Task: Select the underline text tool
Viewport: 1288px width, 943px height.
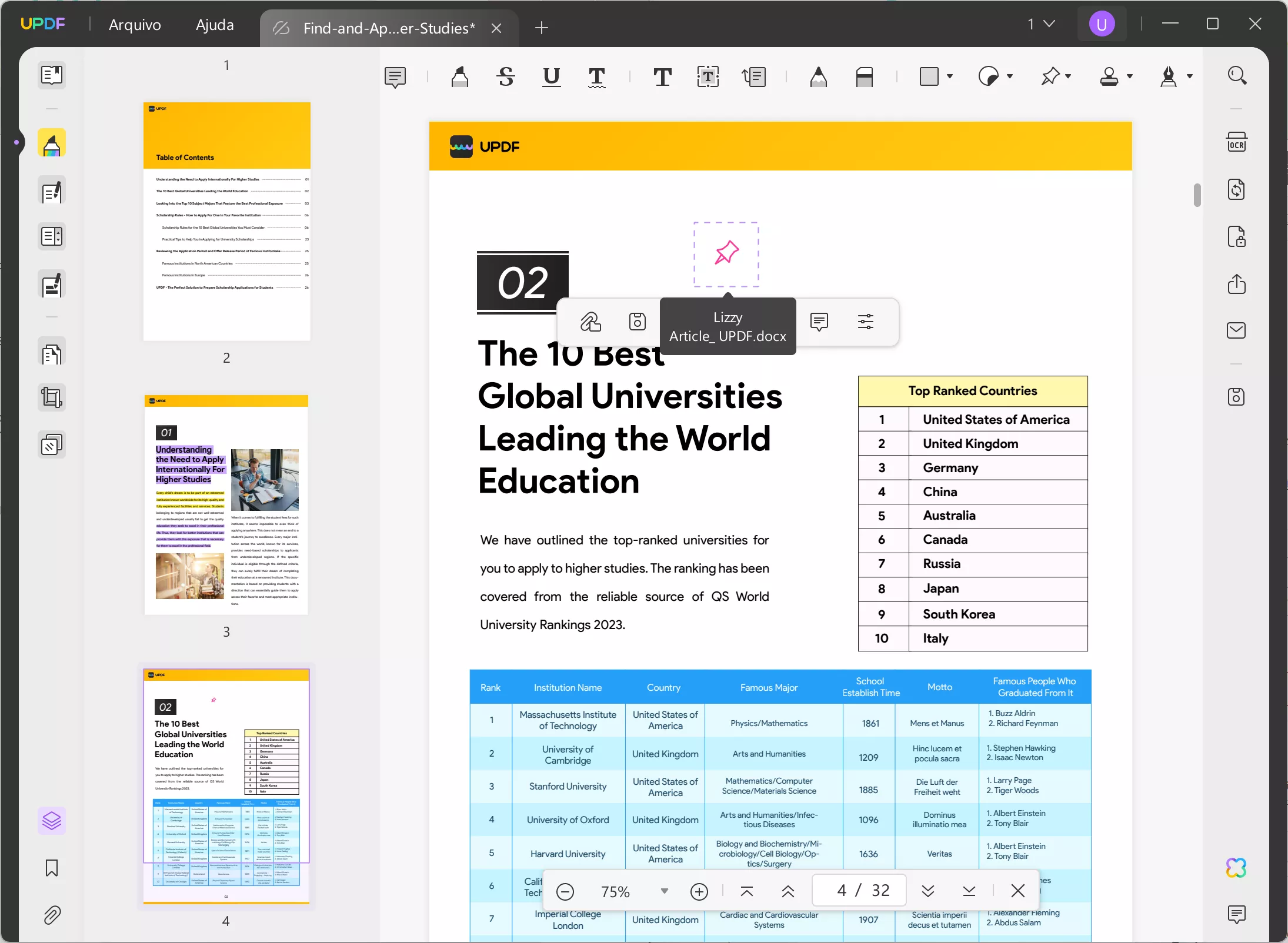Action: [x=551, y=76]
